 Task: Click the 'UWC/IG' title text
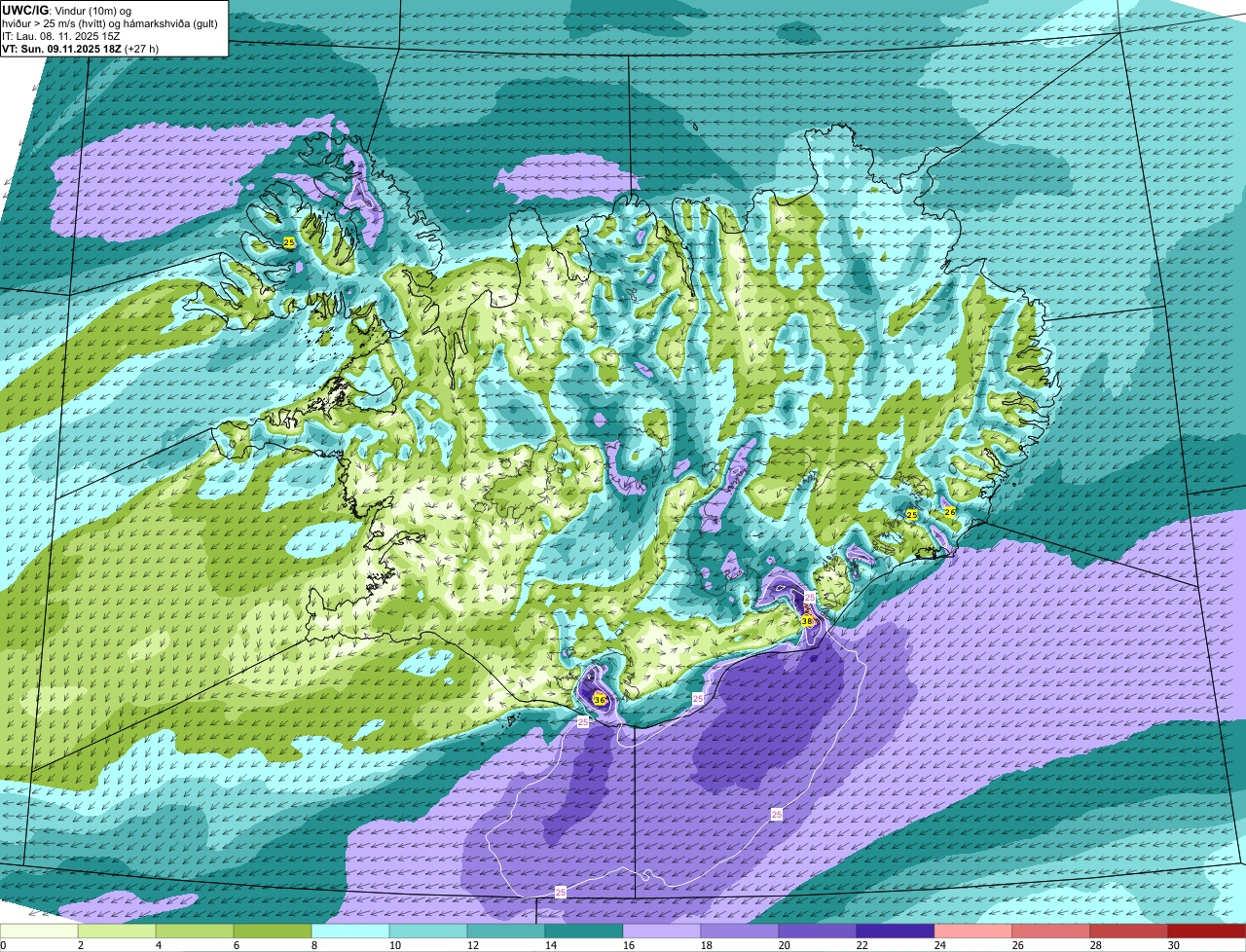(23, 10)
